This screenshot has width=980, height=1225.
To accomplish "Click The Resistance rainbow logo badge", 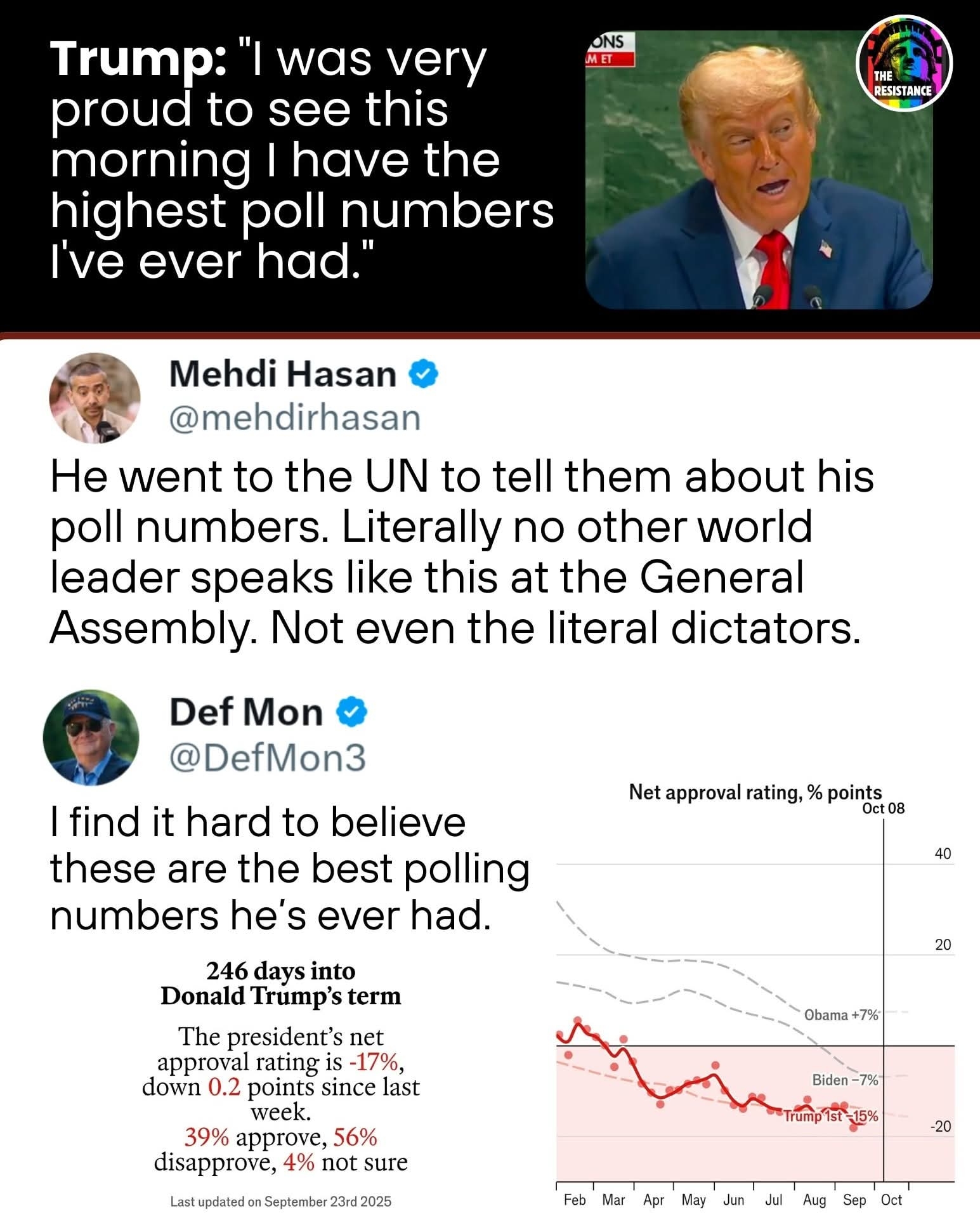I will click(904, 63).
